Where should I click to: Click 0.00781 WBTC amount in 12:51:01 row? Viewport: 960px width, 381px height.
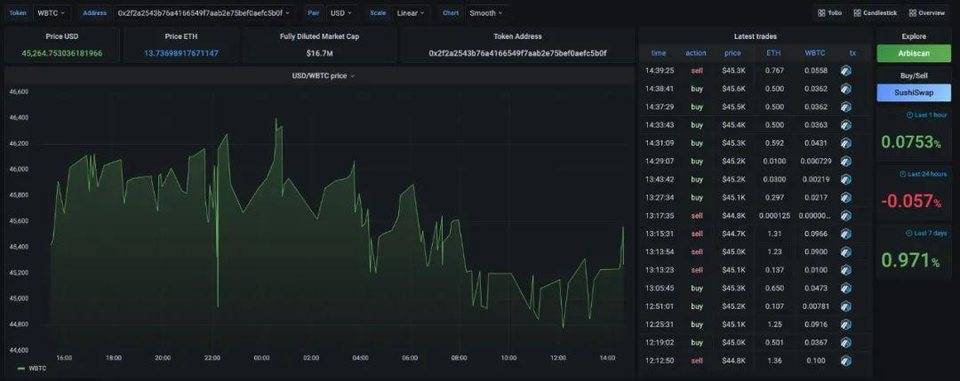pyautogui.click(x=815, y=306)
